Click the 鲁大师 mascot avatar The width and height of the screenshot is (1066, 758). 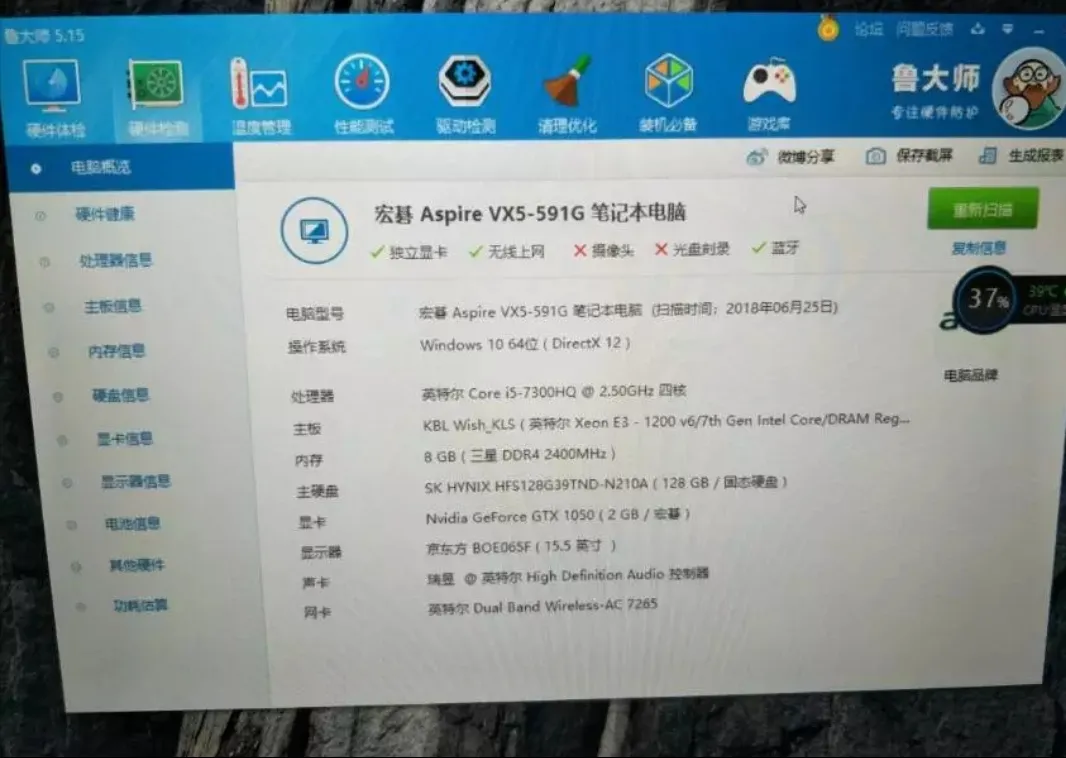click(1029, 88)
